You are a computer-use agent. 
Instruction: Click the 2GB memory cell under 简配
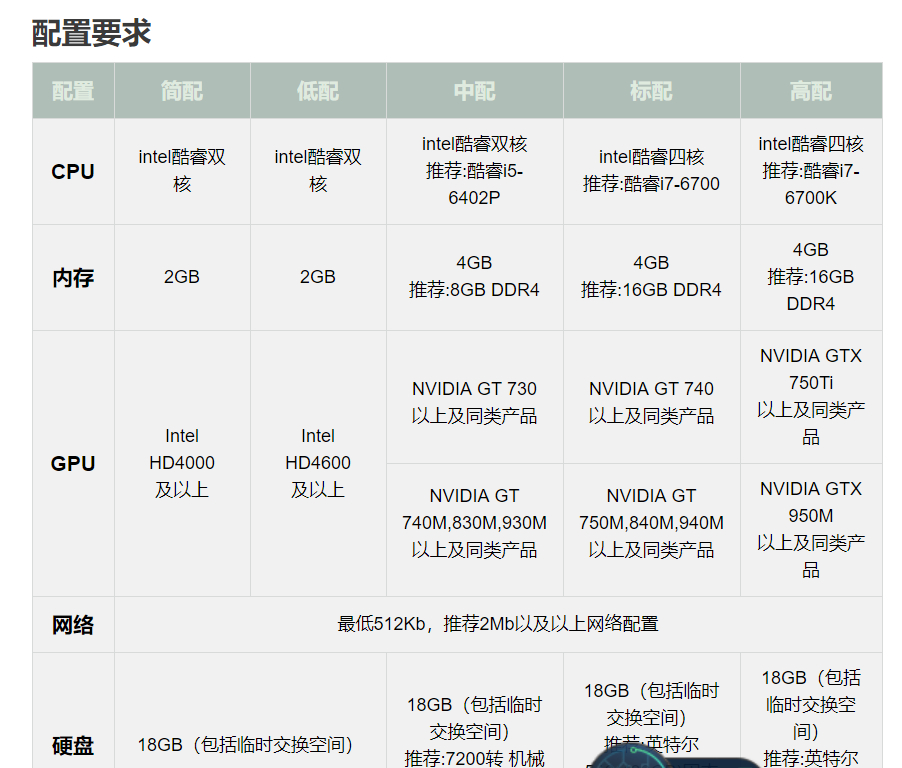182,277
